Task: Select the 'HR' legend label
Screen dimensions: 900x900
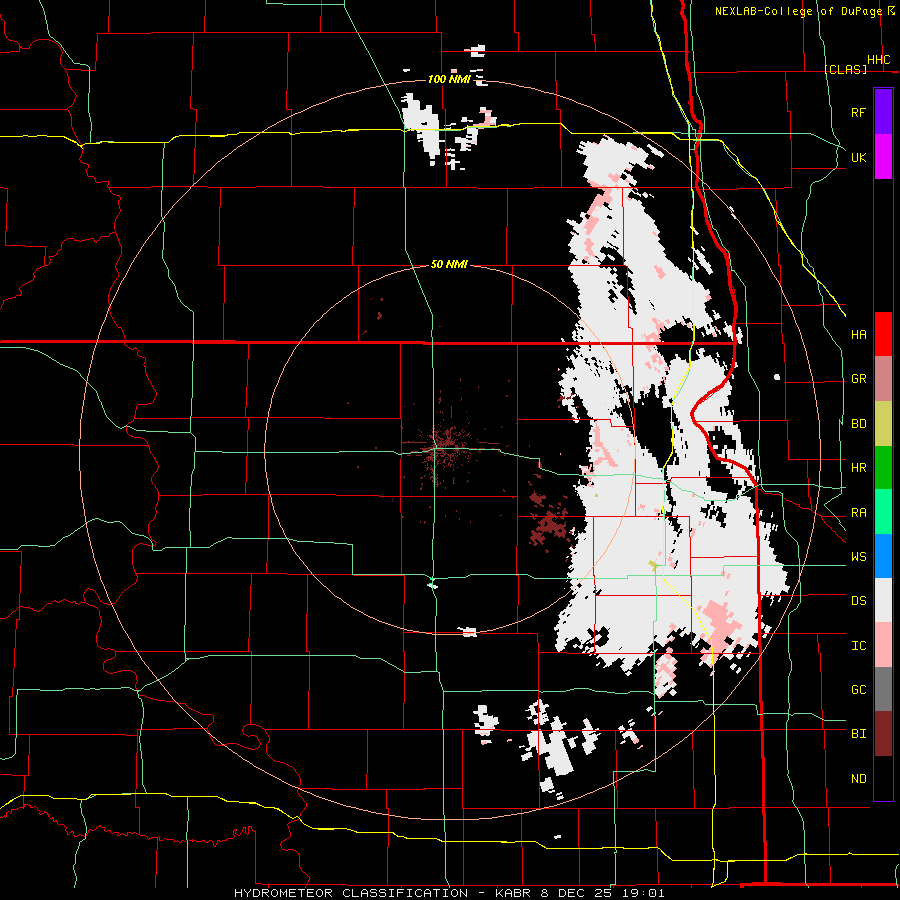Action: point(858,468)
